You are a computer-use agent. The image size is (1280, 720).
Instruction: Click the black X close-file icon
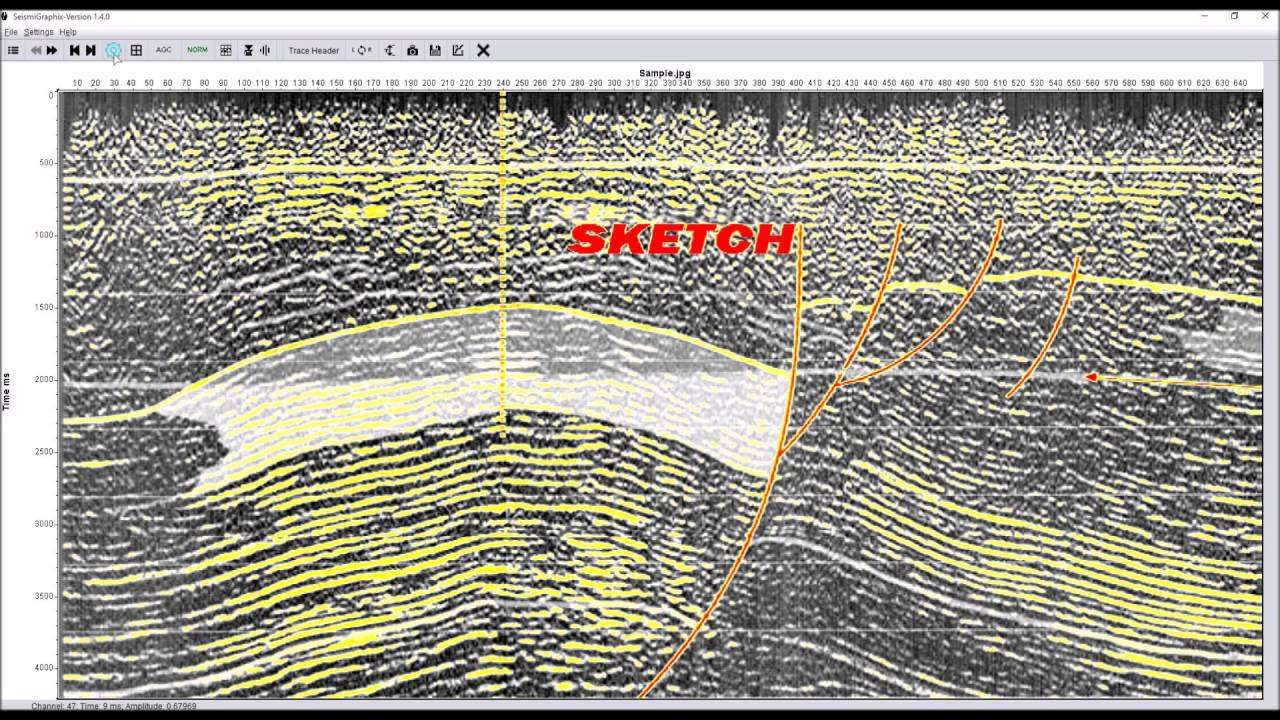click(x=483, y=50)
